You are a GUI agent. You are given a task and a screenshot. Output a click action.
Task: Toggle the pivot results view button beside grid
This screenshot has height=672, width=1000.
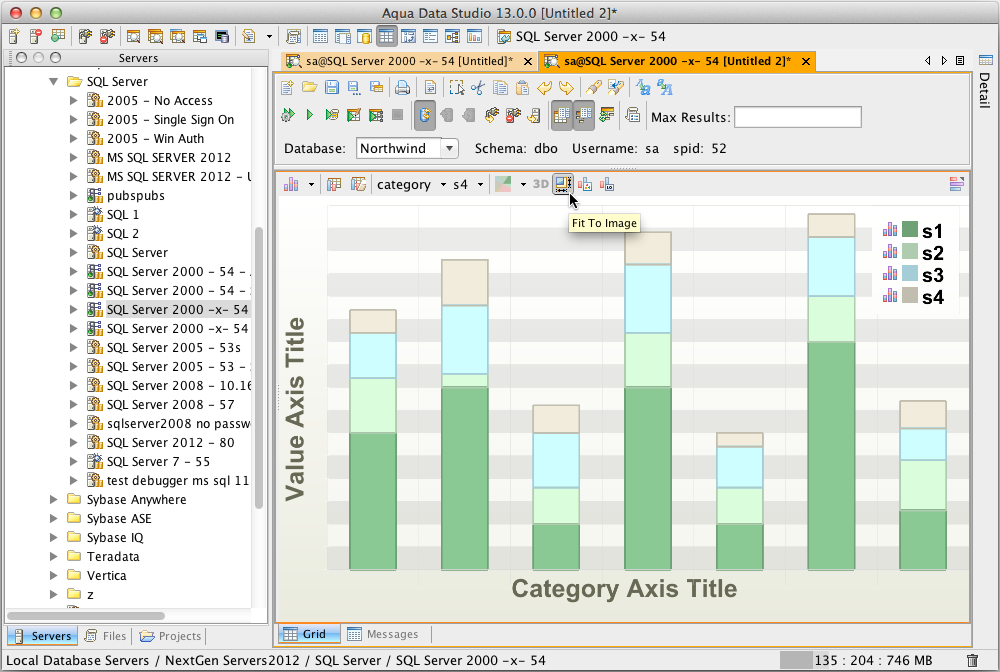(x=584, y=115)
